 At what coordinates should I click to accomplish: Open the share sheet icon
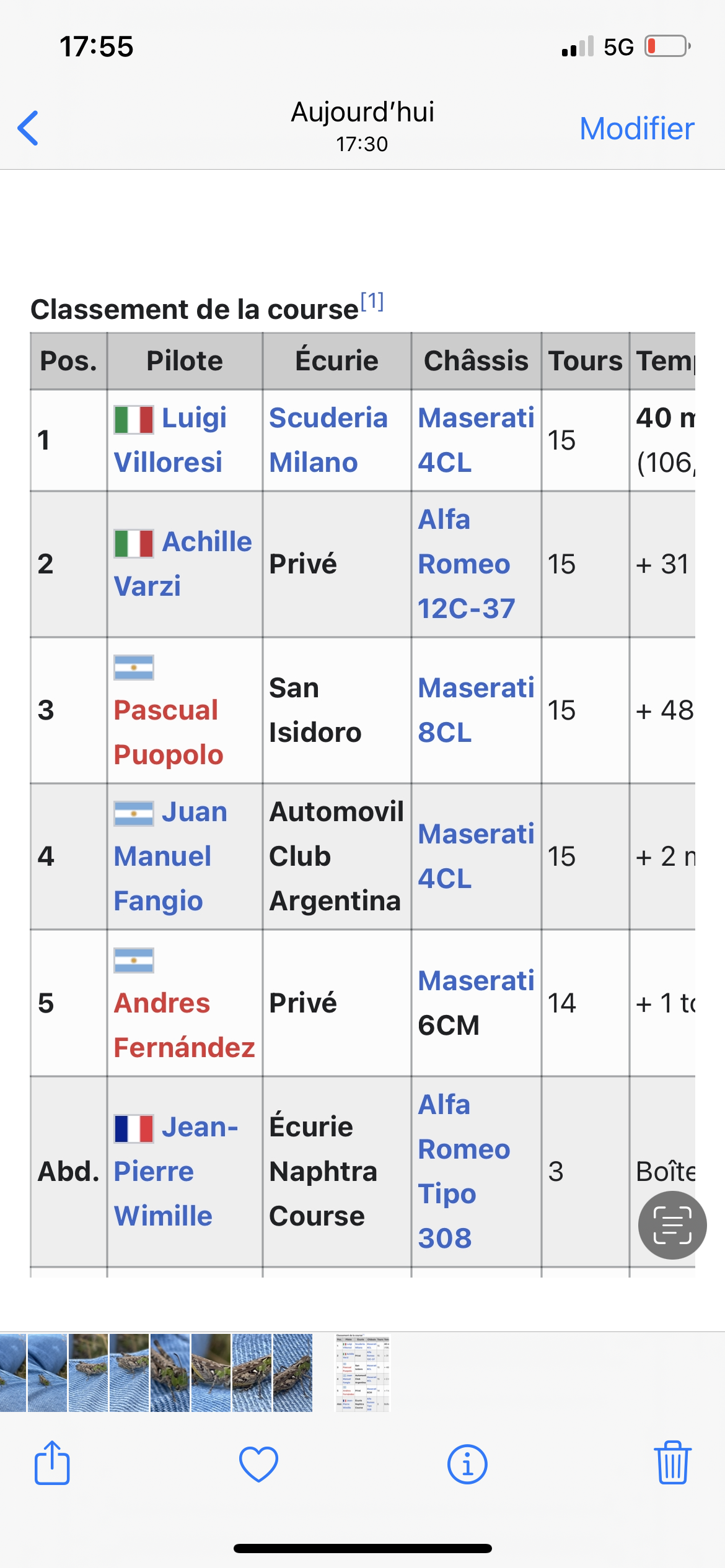52,1463
